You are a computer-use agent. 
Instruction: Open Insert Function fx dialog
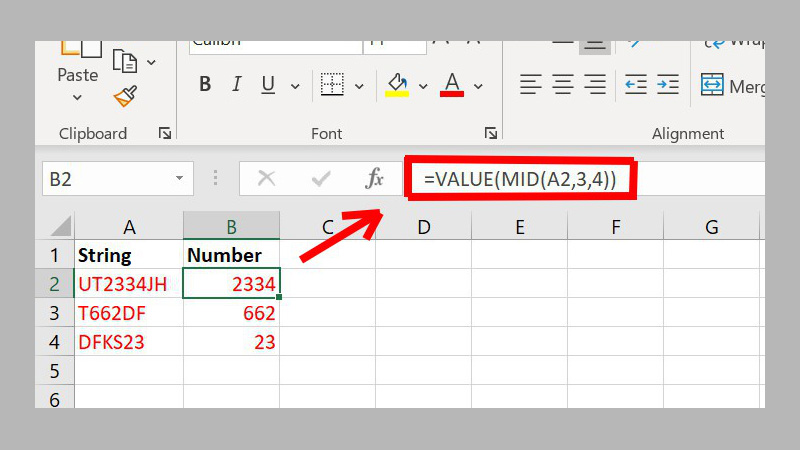point(374,178)
